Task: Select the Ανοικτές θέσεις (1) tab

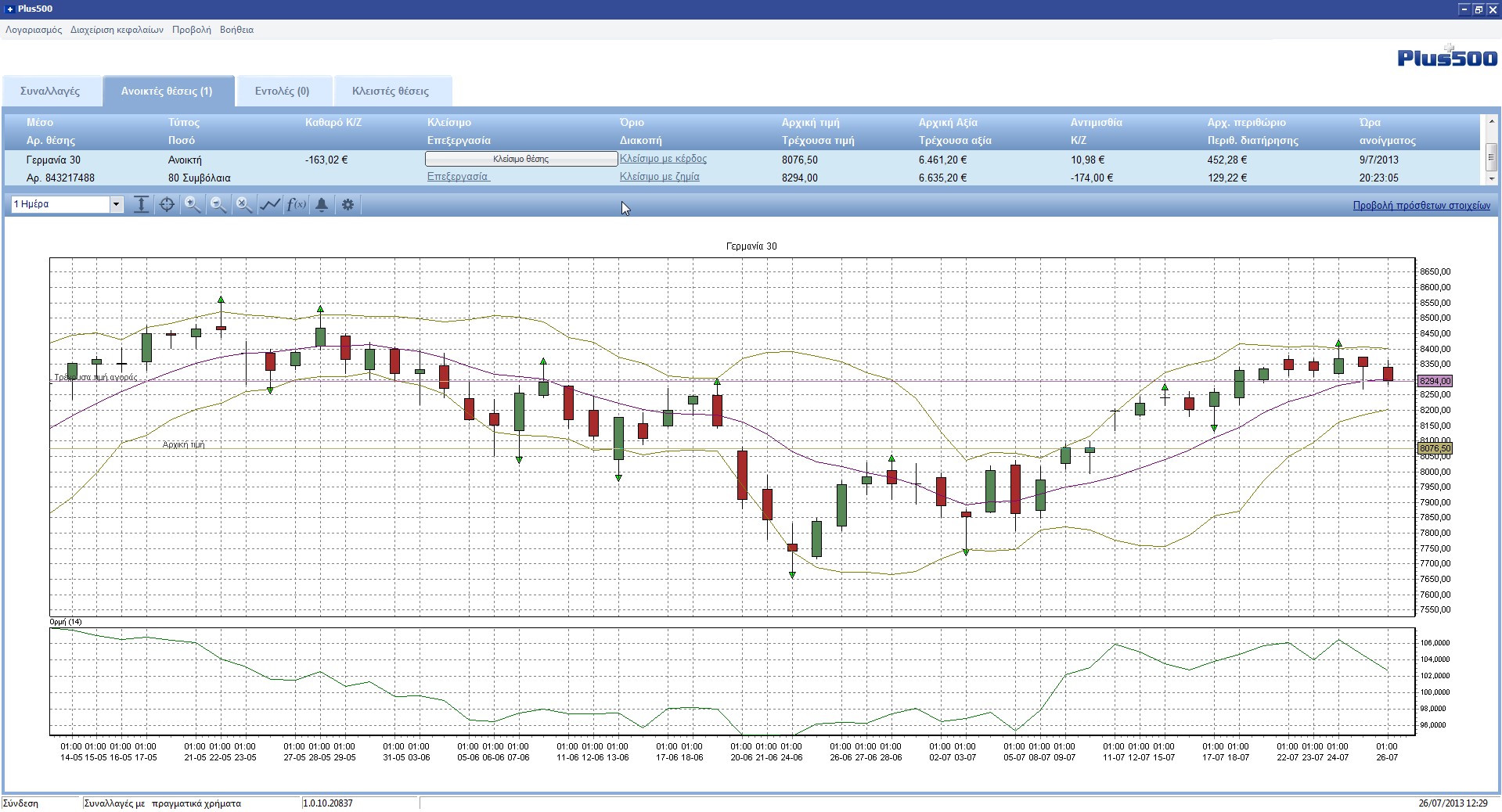Action: 167,91
